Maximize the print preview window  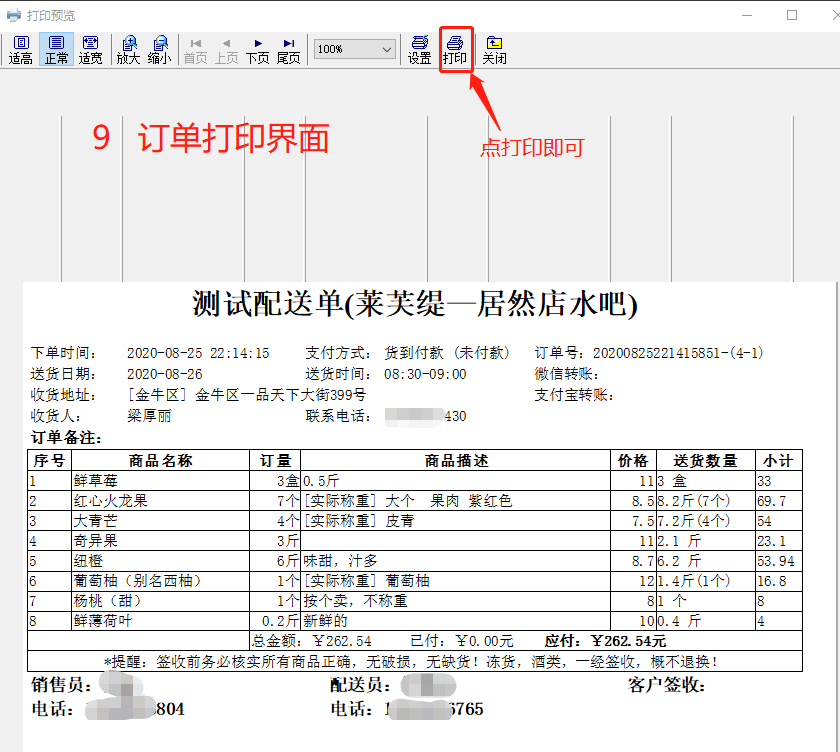tap(792, 15)
